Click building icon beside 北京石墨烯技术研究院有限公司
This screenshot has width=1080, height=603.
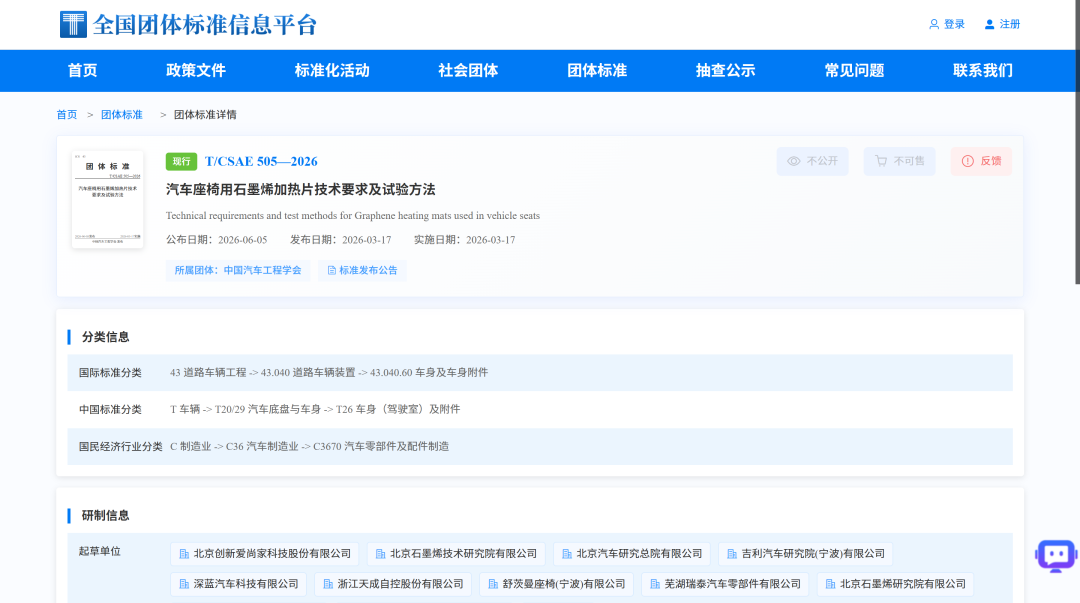[x=380, y=554]
